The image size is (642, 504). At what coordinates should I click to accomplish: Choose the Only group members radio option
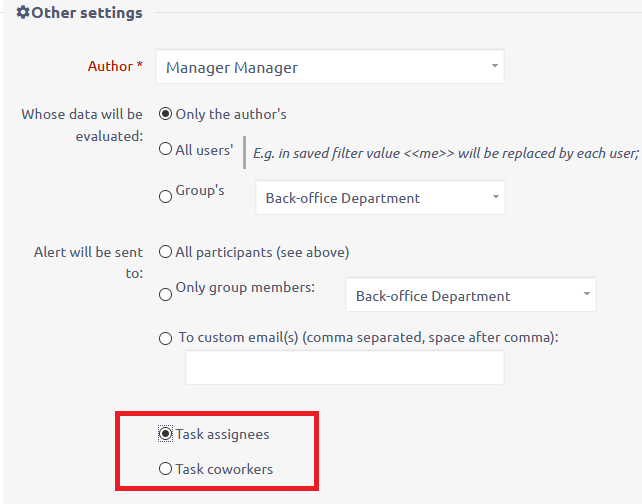pos(166,294)
